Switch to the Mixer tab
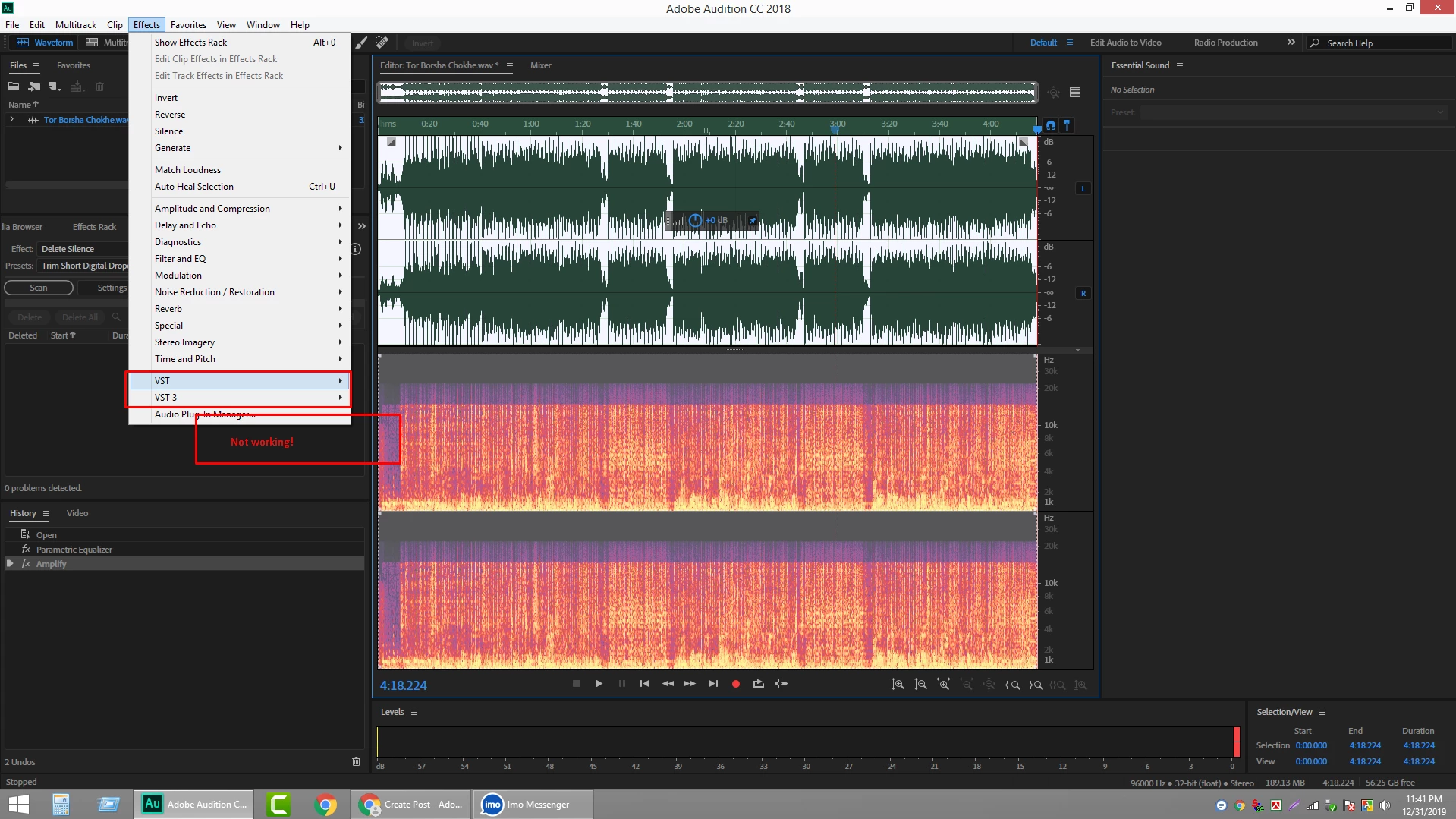 541,65
